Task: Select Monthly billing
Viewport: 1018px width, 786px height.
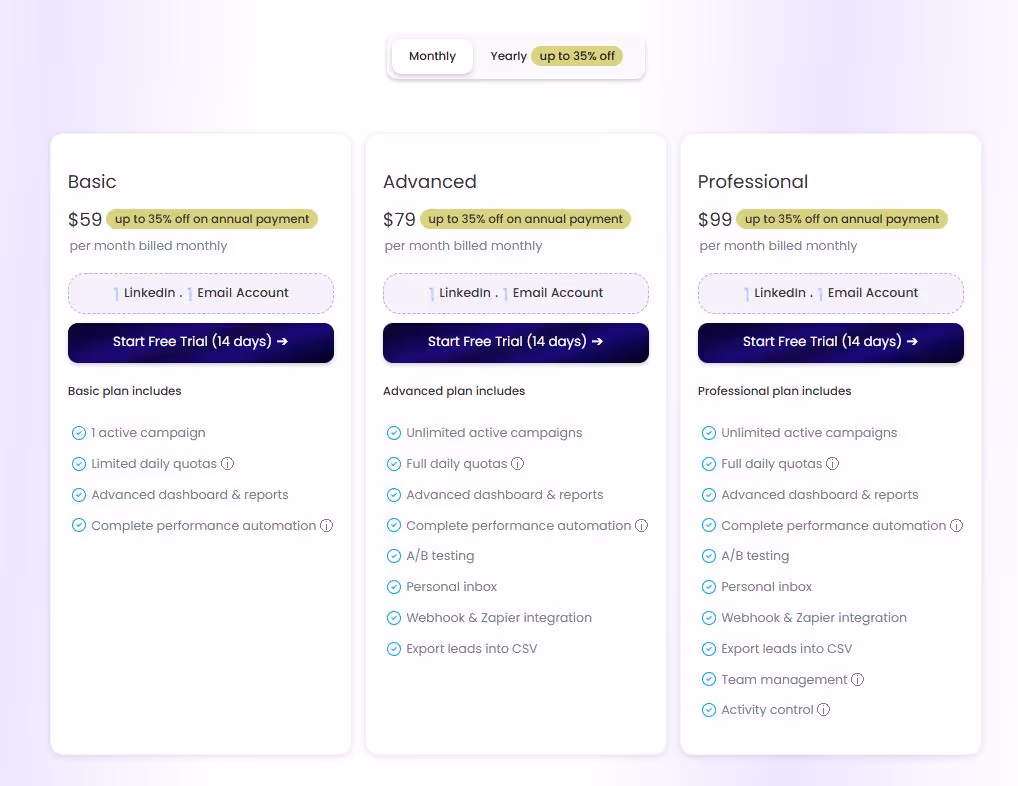Action: (432, 56)
